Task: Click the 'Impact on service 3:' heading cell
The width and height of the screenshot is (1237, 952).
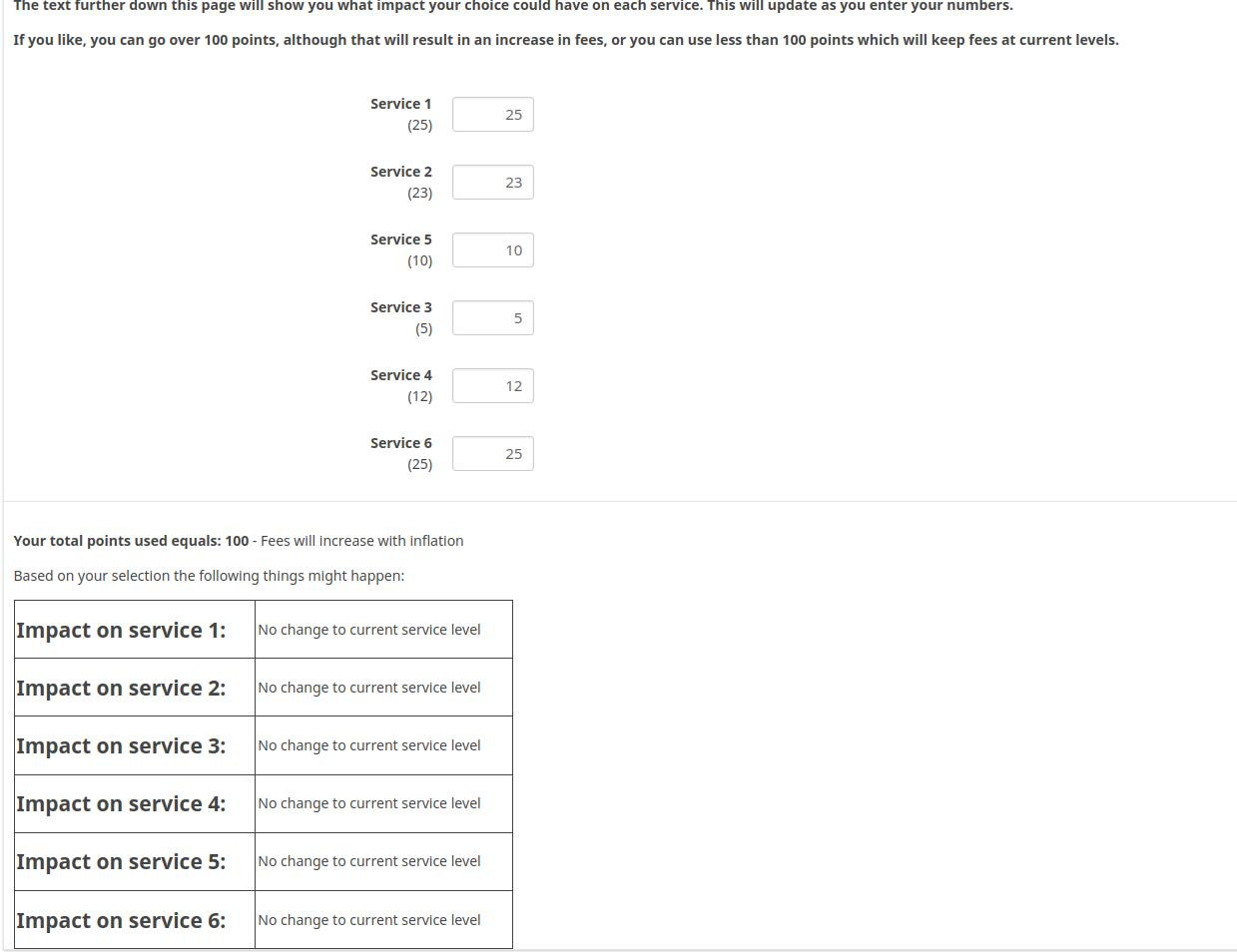Action: 122,746
